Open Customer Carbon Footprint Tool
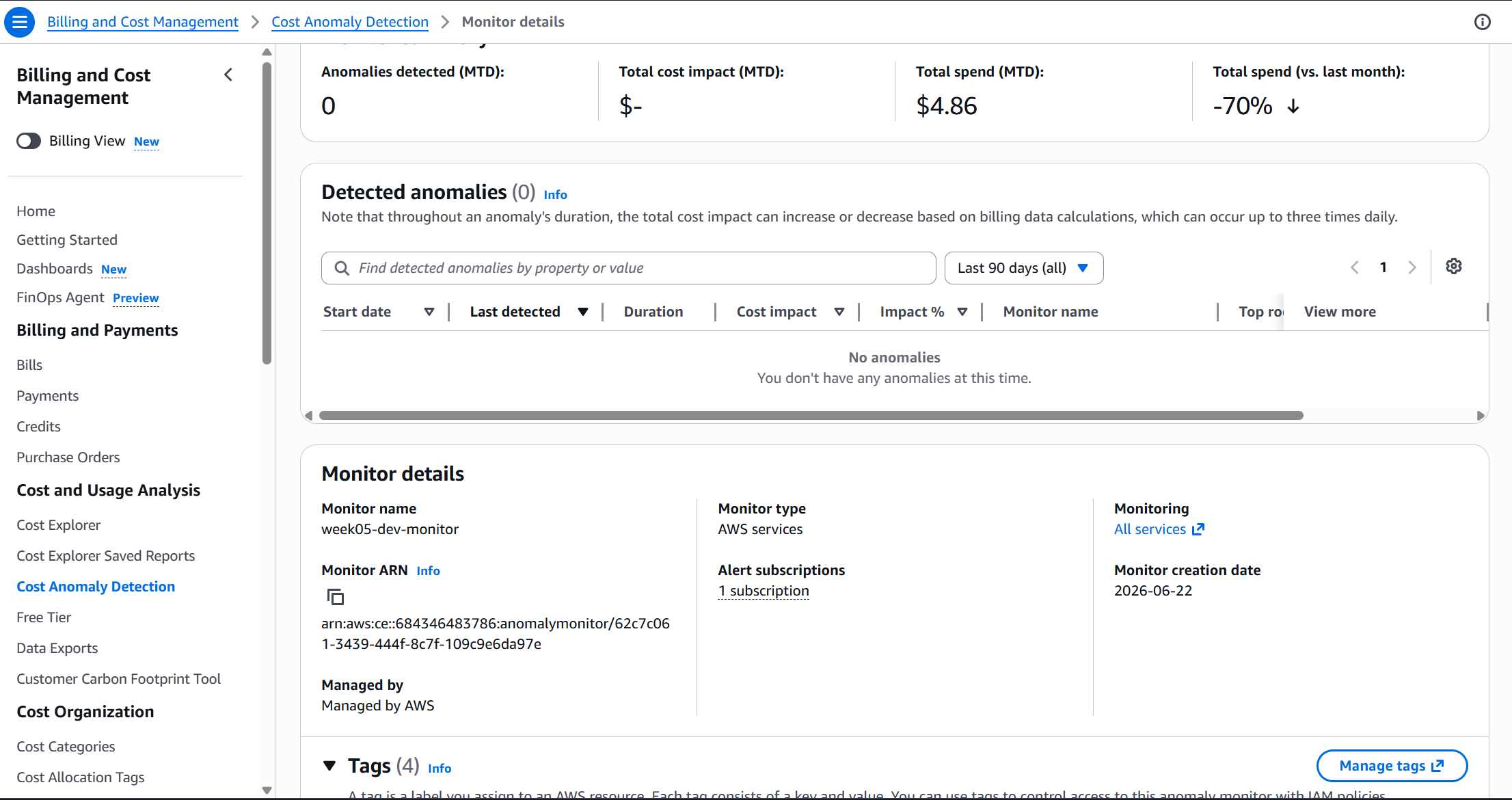Image resolution: width=1512 pixels, height=800 pixels. pyautogui.click(x=119, y=679)
